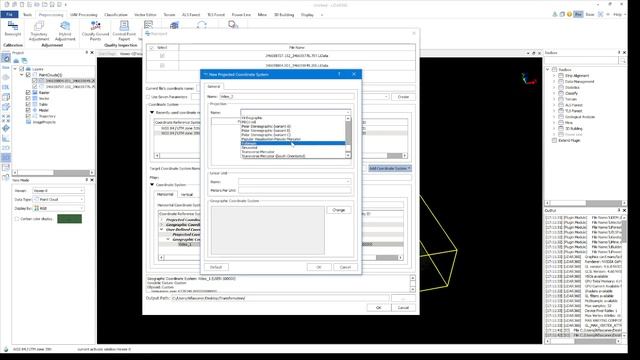Click the Geological Analysis toolbox icon
Viewport: 640px width, 360px height.
click(x=561, y=117)
